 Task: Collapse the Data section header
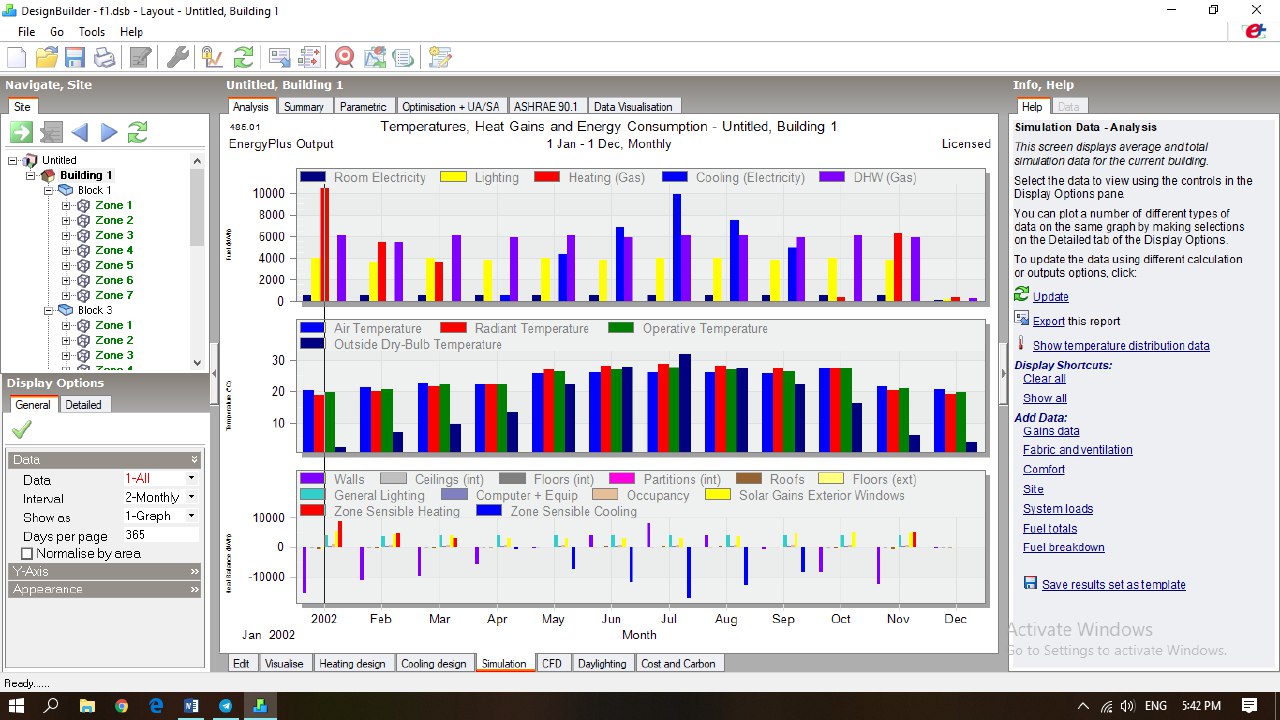105,460
